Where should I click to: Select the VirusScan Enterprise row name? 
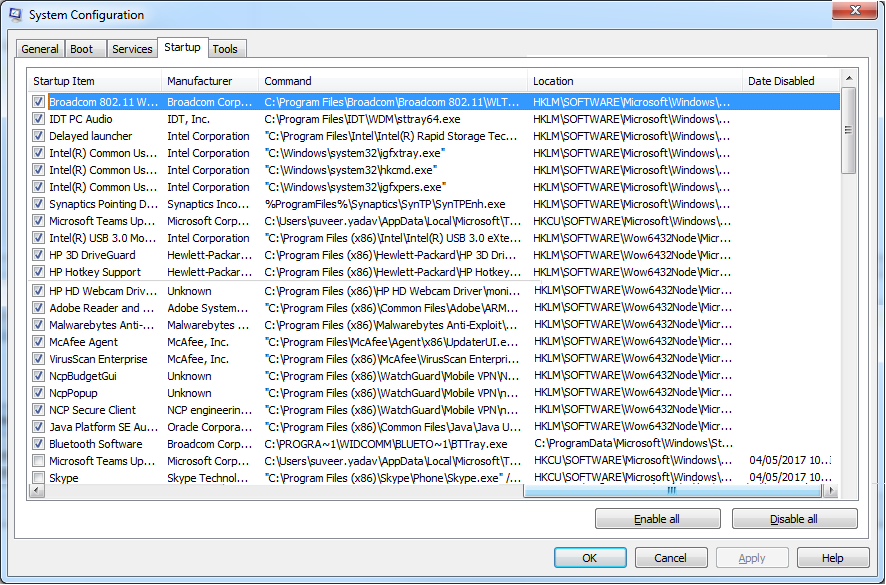pos(98,358)
